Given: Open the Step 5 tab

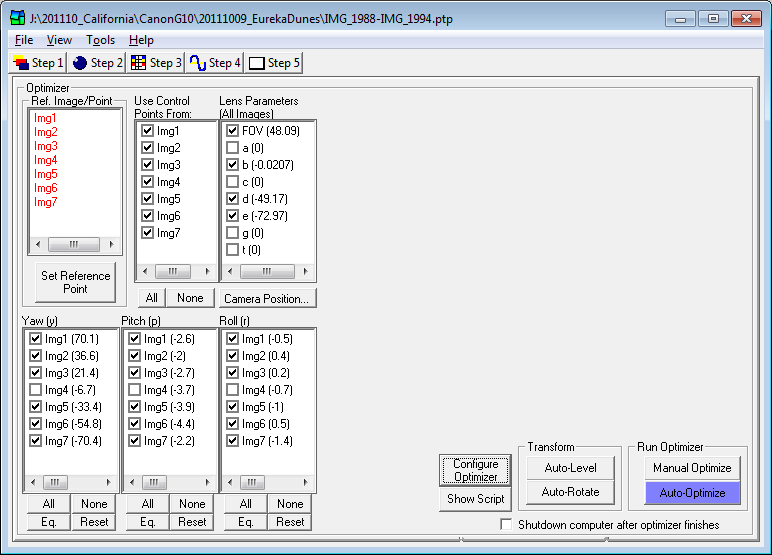Looking at the screenshot, I should (274, 63).
